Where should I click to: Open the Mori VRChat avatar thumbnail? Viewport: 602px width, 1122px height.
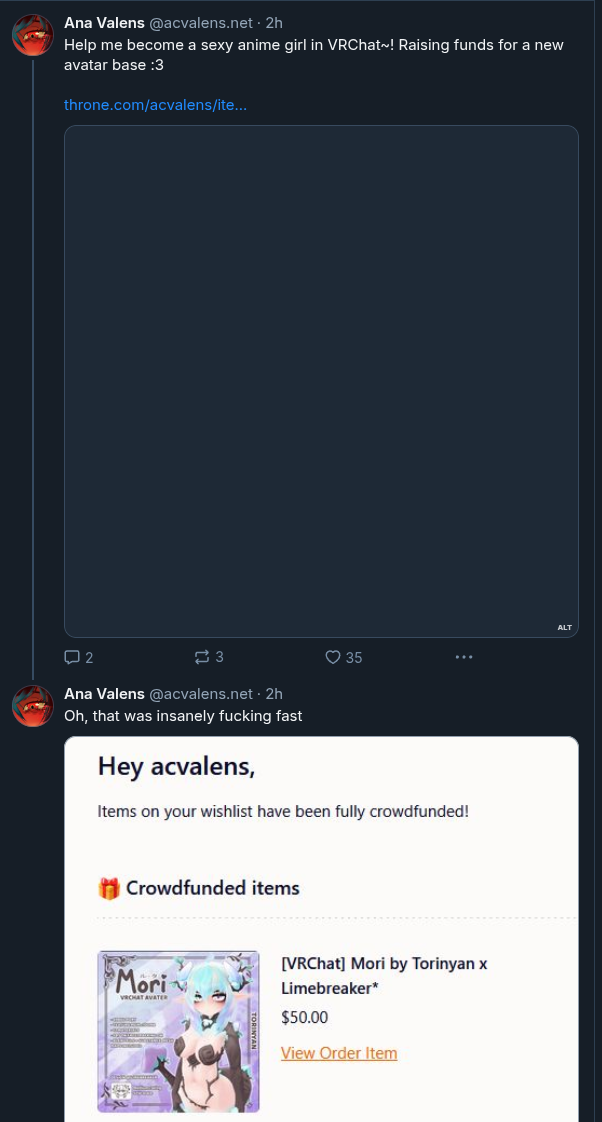coord(178,1031)
